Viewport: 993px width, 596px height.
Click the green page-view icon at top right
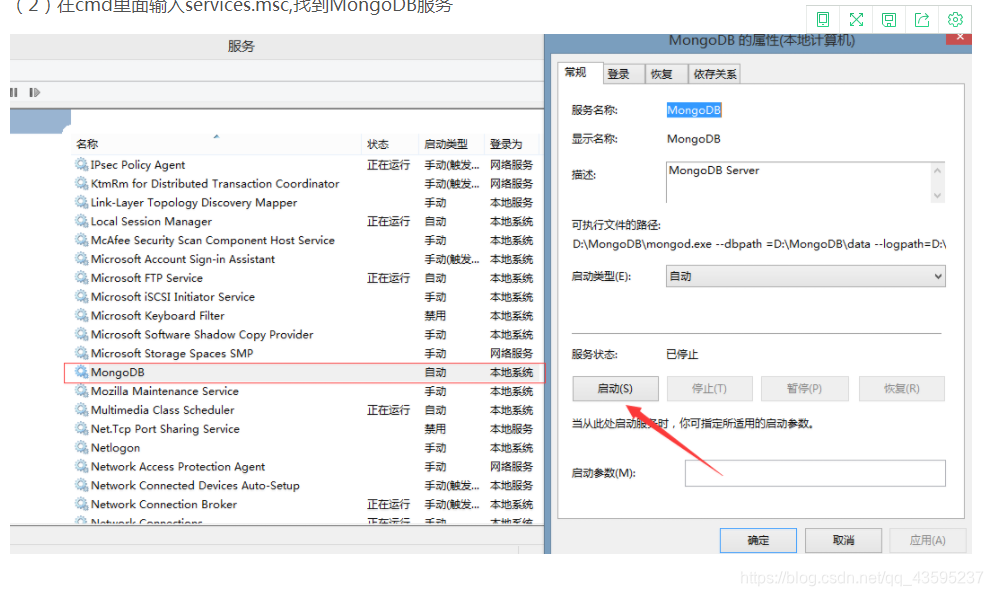click(x=823, y=20)
